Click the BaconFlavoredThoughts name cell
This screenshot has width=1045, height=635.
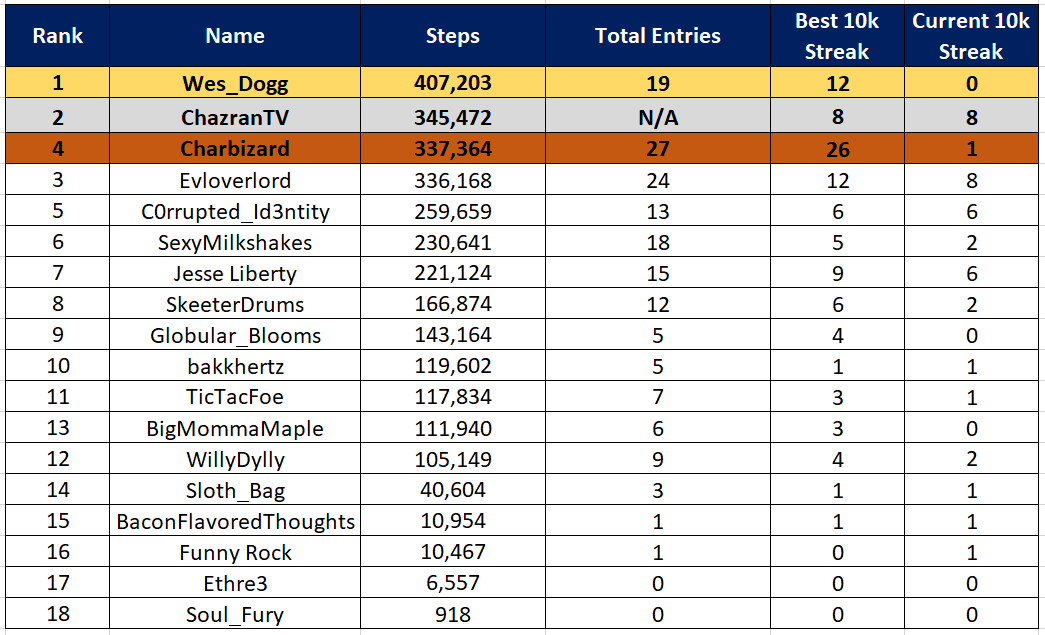click(235, 520)
